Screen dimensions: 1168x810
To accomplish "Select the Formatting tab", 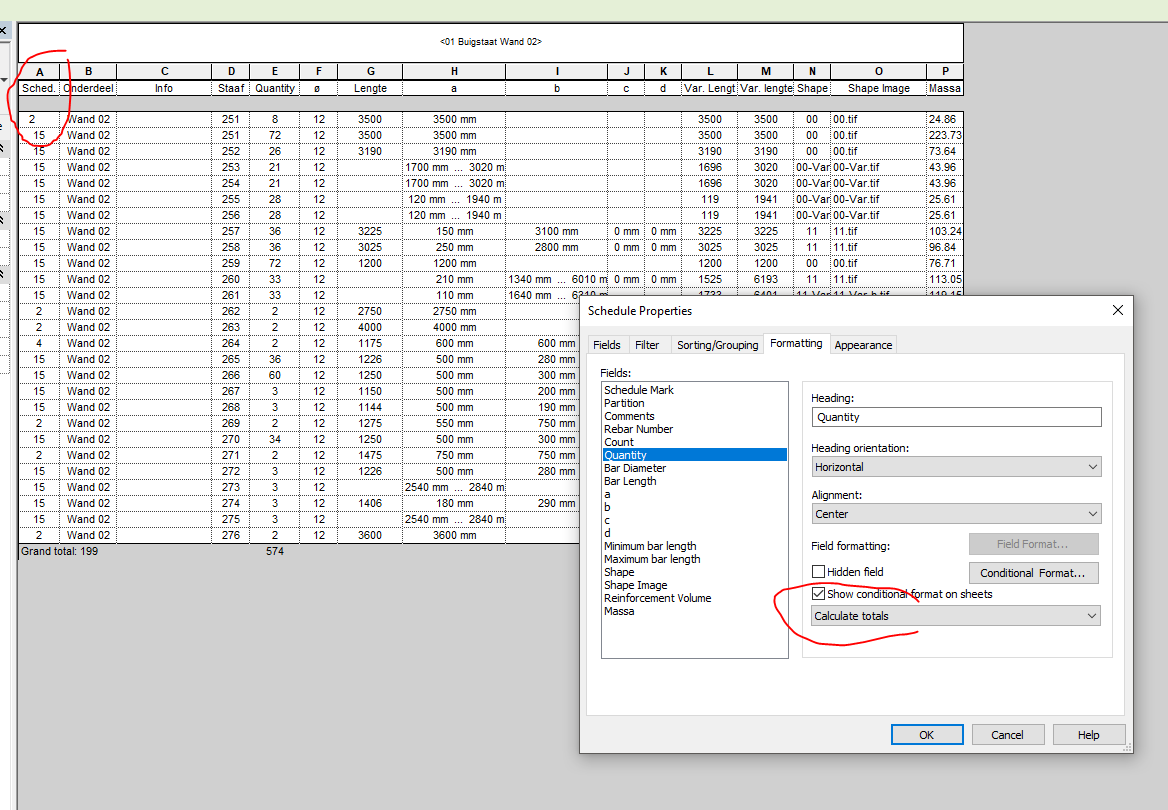I will click(796, 344).
